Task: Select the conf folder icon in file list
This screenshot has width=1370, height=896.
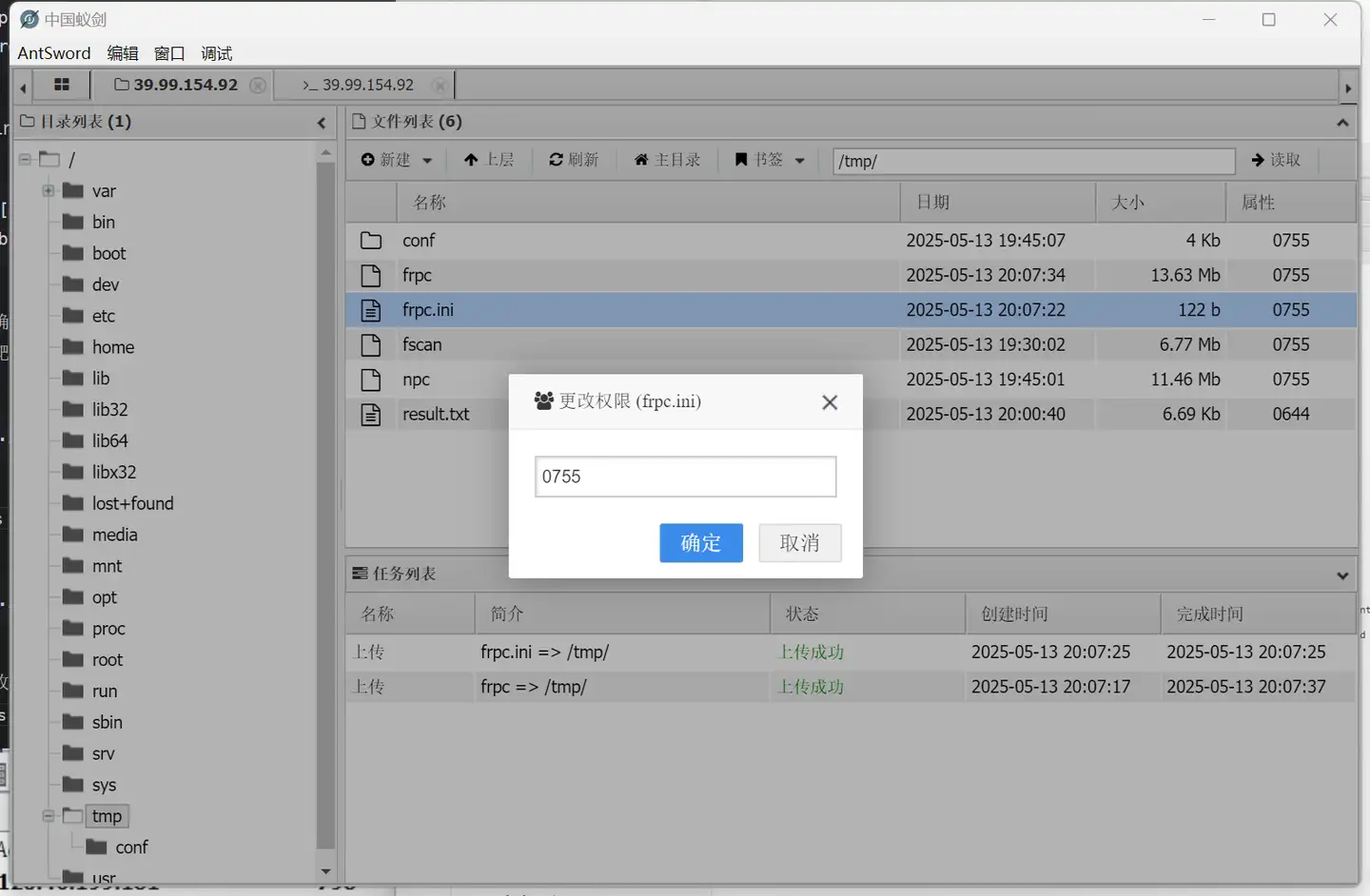Action: (371, 241)
